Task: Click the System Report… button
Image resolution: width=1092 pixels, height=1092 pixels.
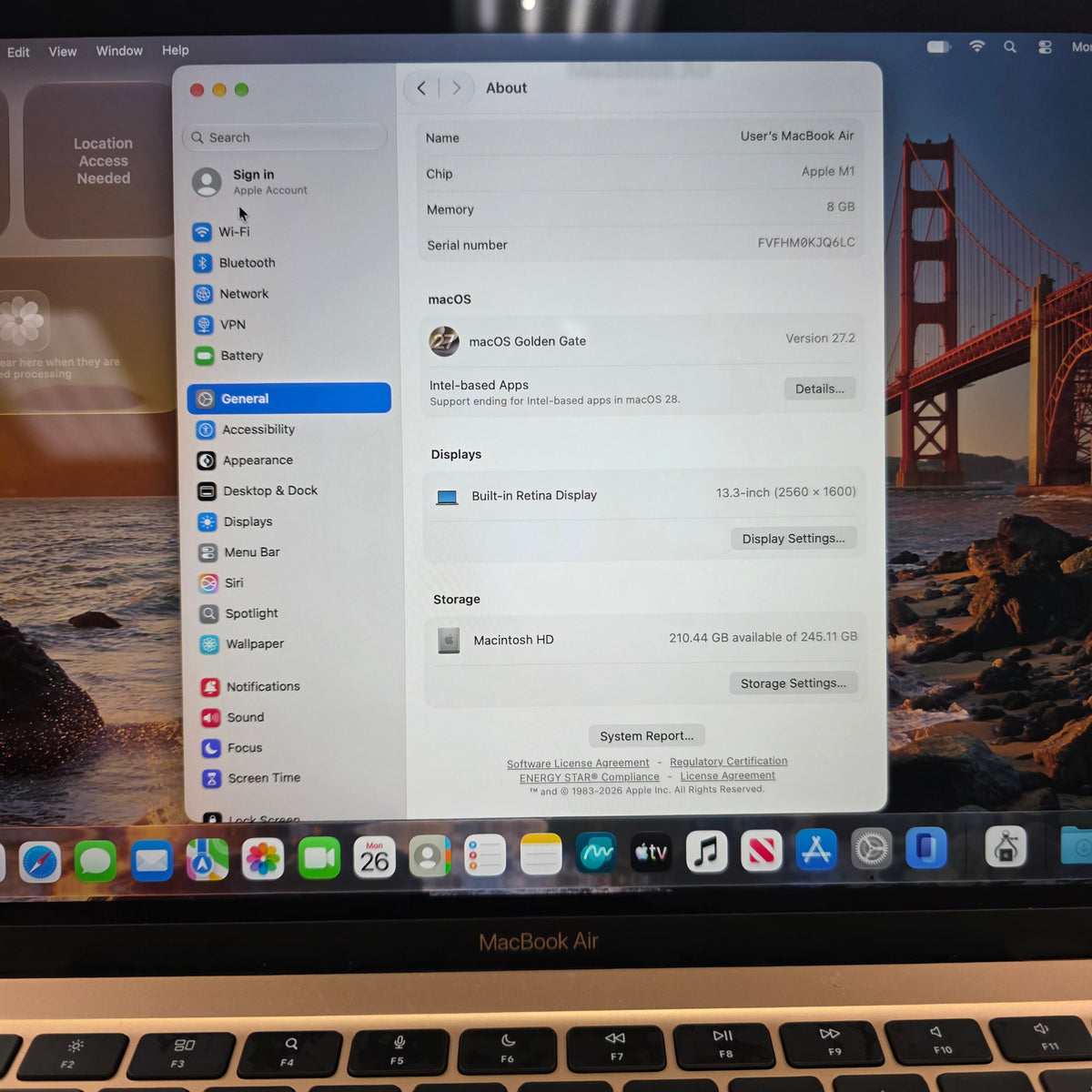Action: pos(647,736)
